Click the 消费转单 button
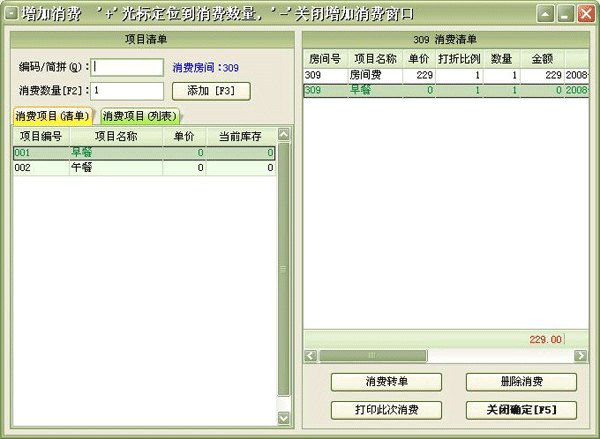This screenshot has width=600, height=439. (x=385, y=382)
